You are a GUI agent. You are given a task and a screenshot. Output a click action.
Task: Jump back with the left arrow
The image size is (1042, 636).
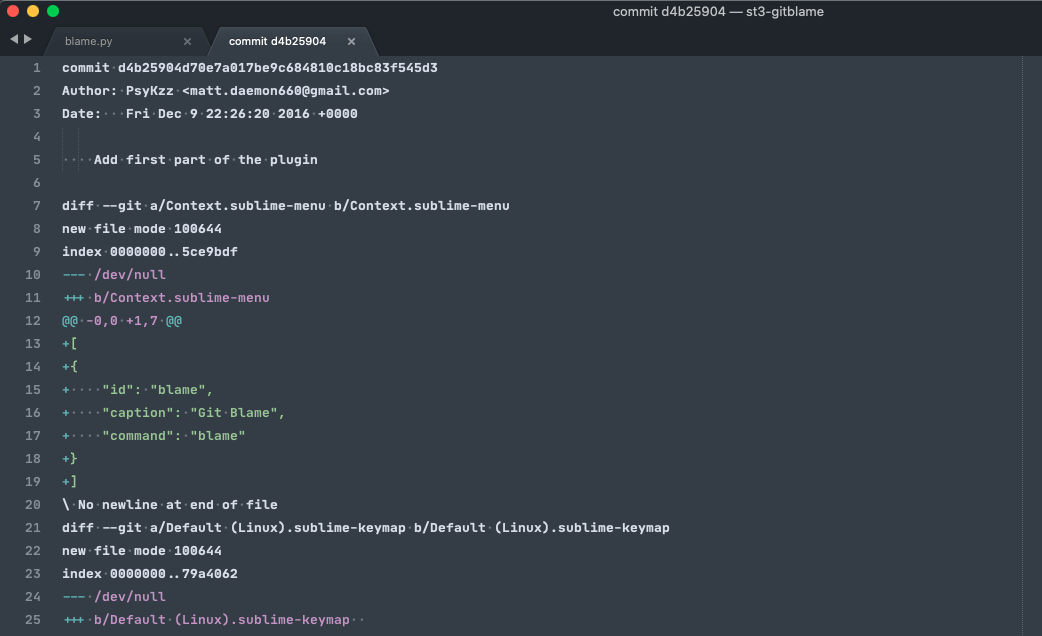(14, 40)
